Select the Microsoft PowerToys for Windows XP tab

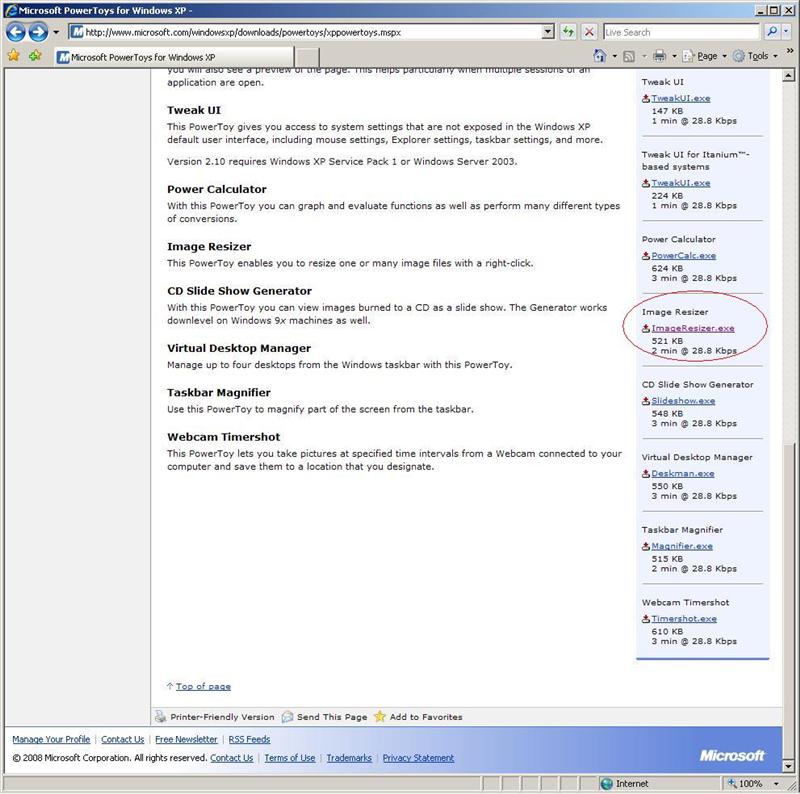tap(174, 57)
